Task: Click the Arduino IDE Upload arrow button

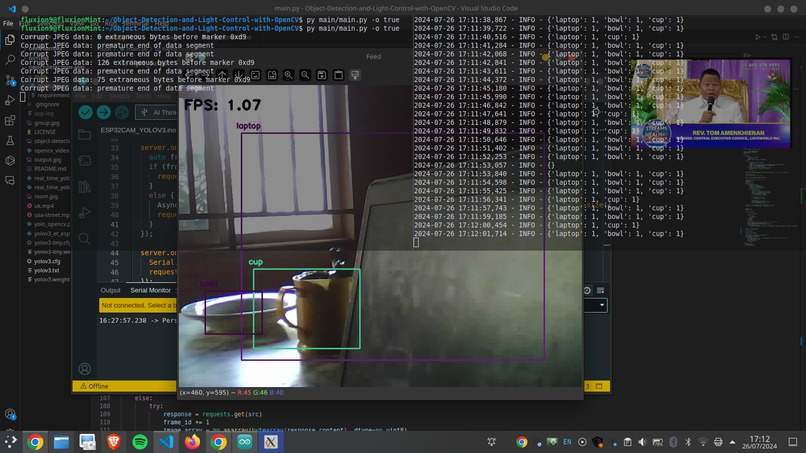Action: click(103, 112)
